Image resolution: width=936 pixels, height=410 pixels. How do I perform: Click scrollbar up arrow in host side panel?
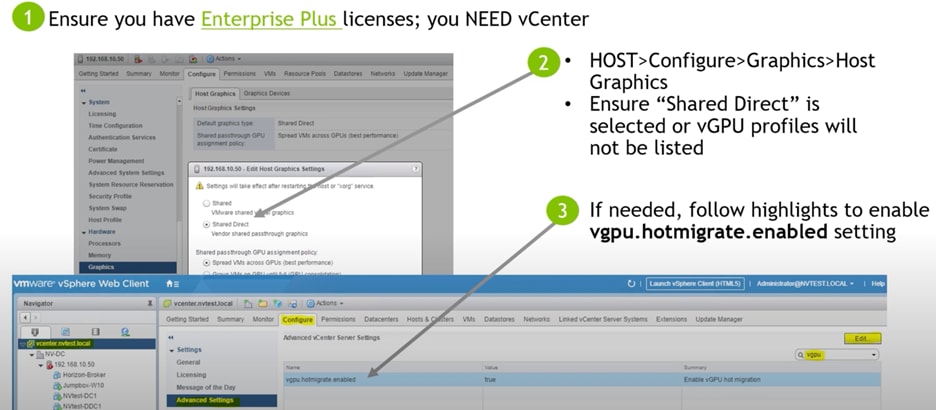pos(179,101)
